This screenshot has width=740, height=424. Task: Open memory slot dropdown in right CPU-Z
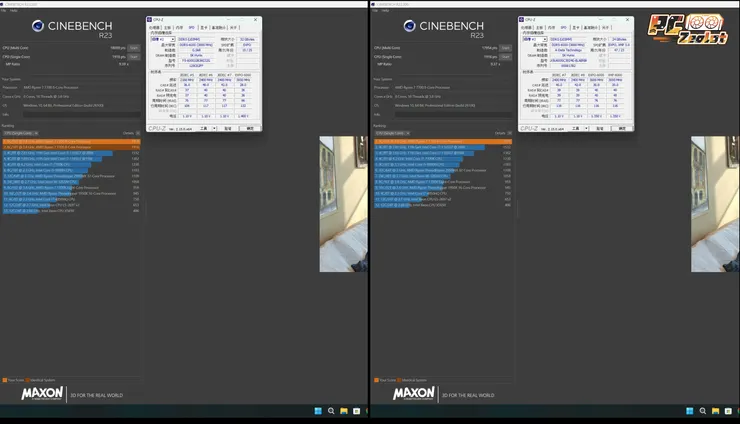(535, 39)
